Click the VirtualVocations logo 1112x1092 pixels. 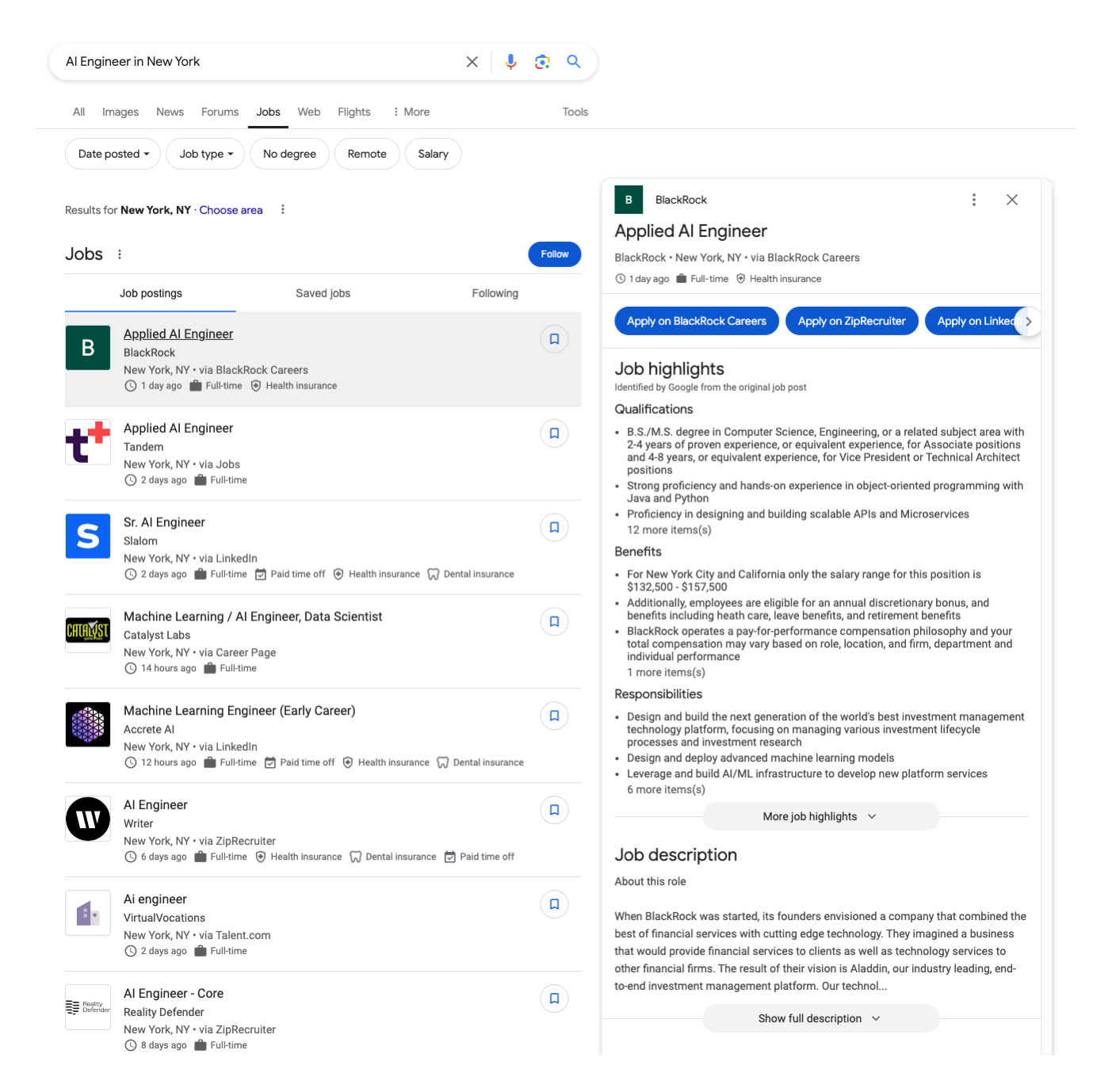(x=88, y=914)
